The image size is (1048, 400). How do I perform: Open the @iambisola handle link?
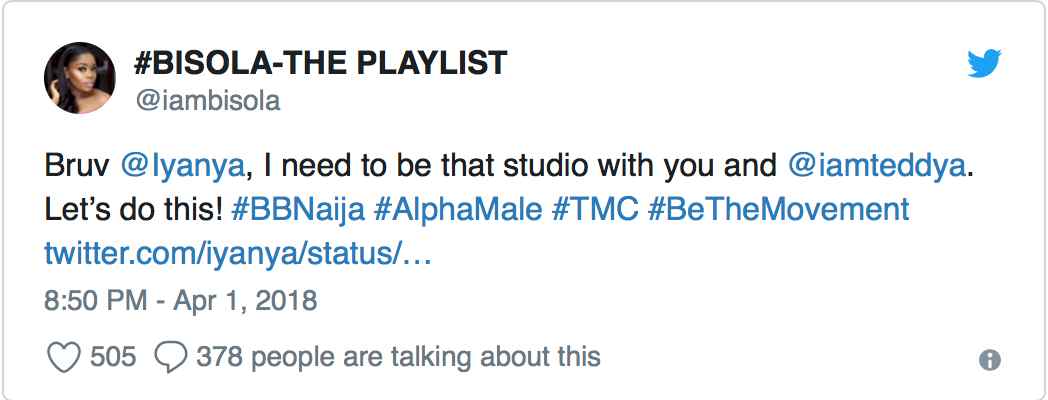207,100
